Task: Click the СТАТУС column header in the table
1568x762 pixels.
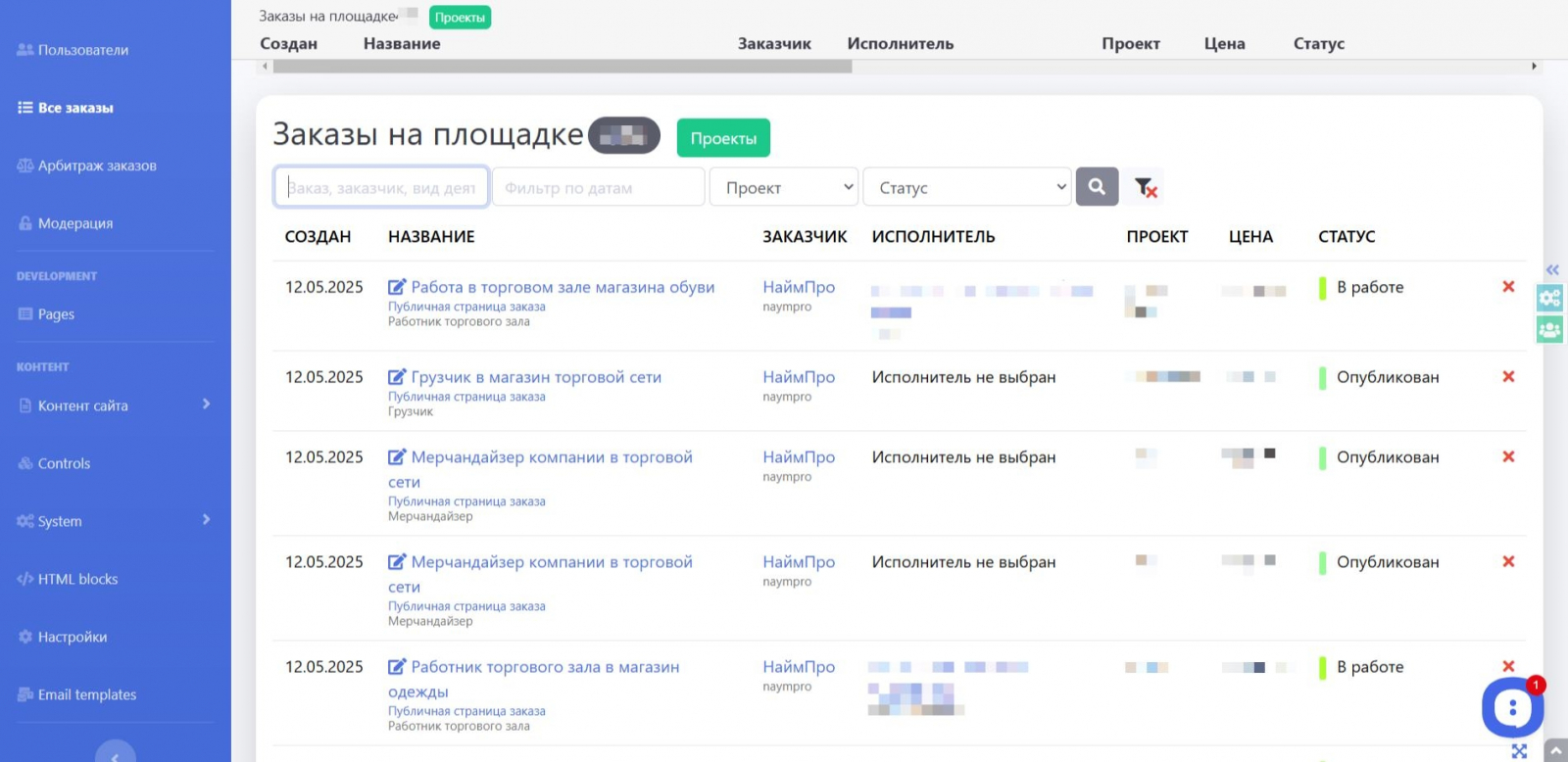Action: click(x=1347, y=237)
